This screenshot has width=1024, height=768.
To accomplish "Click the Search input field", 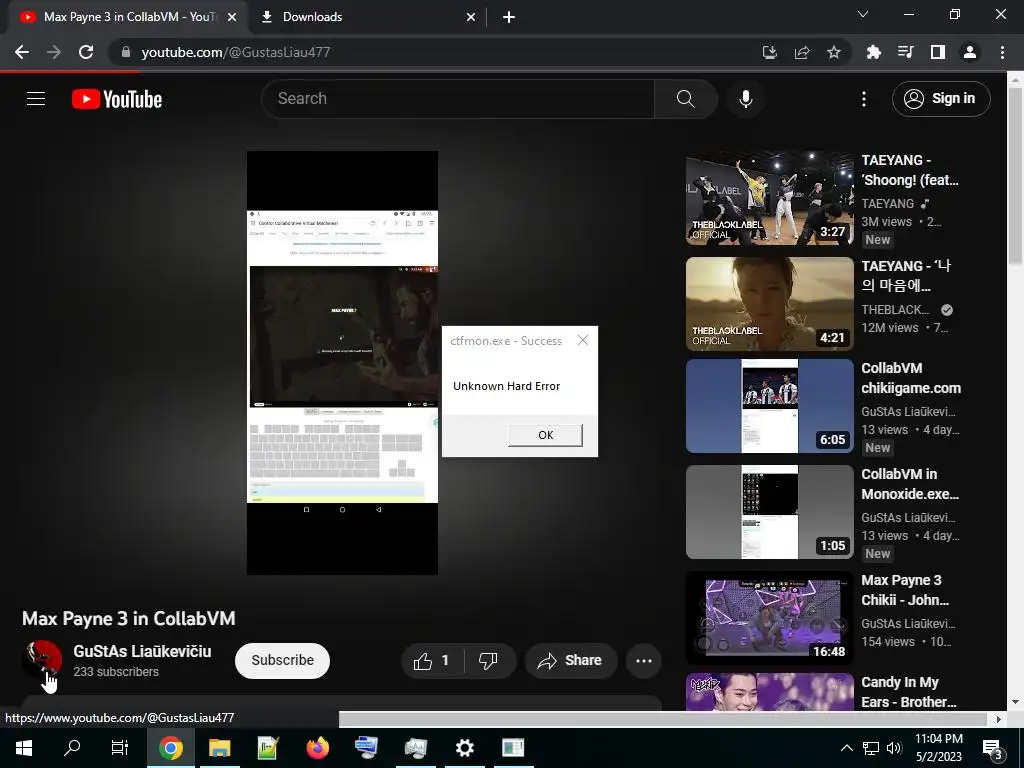I will (457, 99).
